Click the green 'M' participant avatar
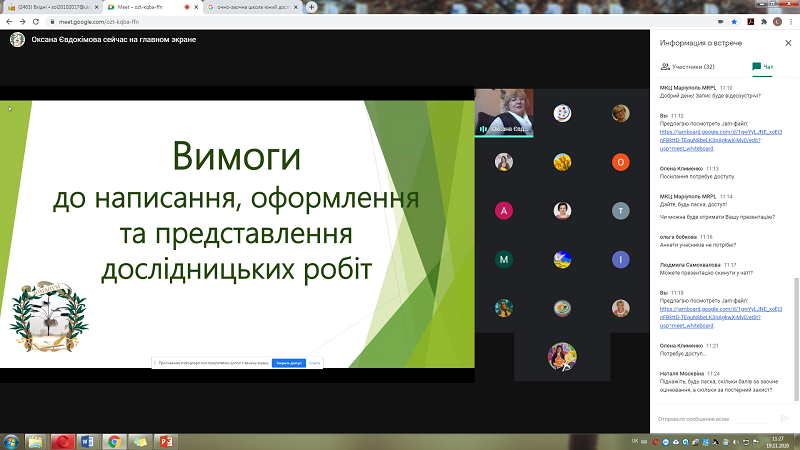 (505, 259)
